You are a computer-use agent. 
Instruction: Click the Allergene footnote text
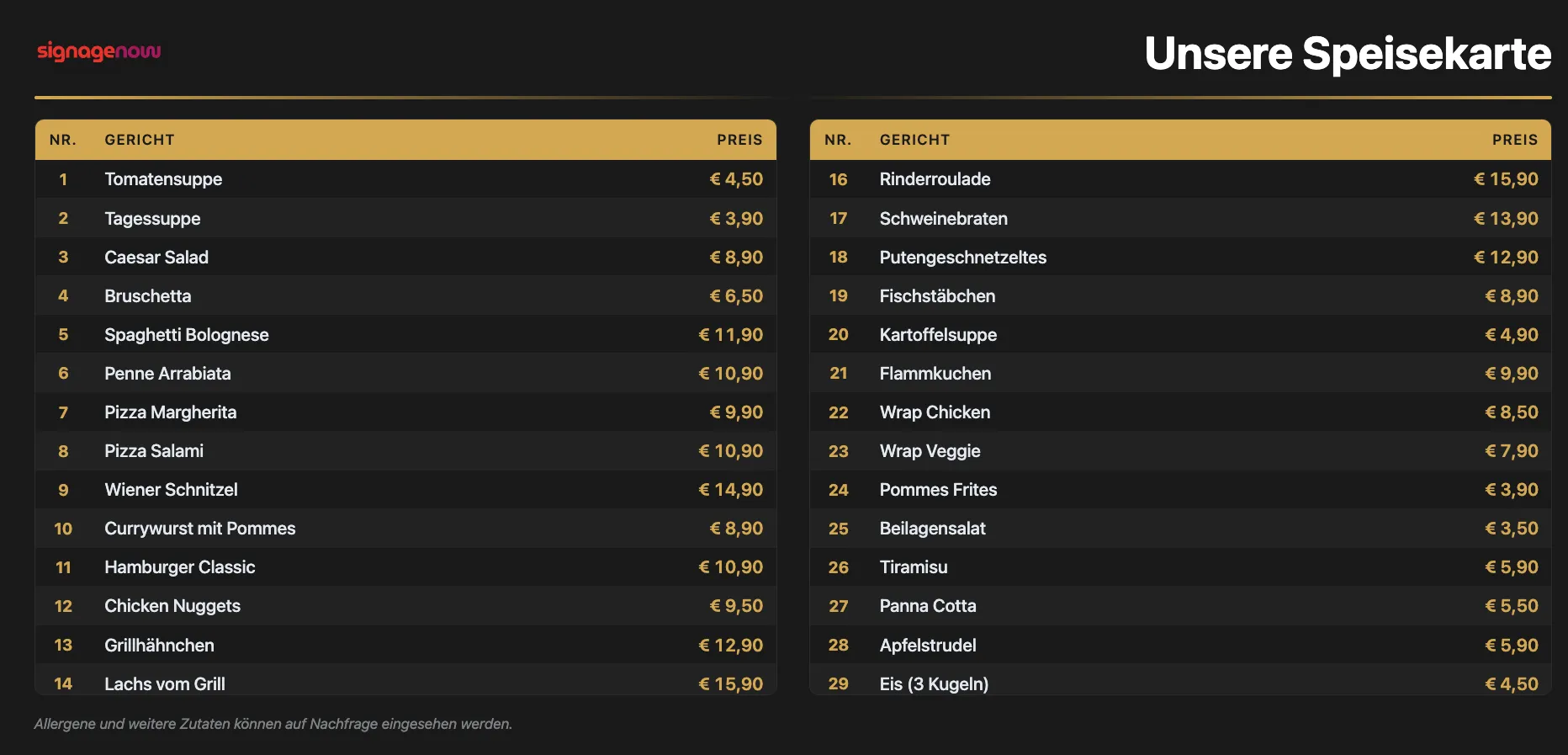(x=273, y=724)
